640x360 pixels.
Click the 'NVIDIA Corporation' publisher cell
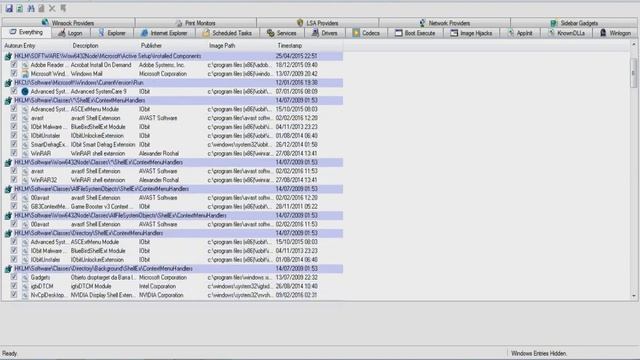[x=161, y=295]
